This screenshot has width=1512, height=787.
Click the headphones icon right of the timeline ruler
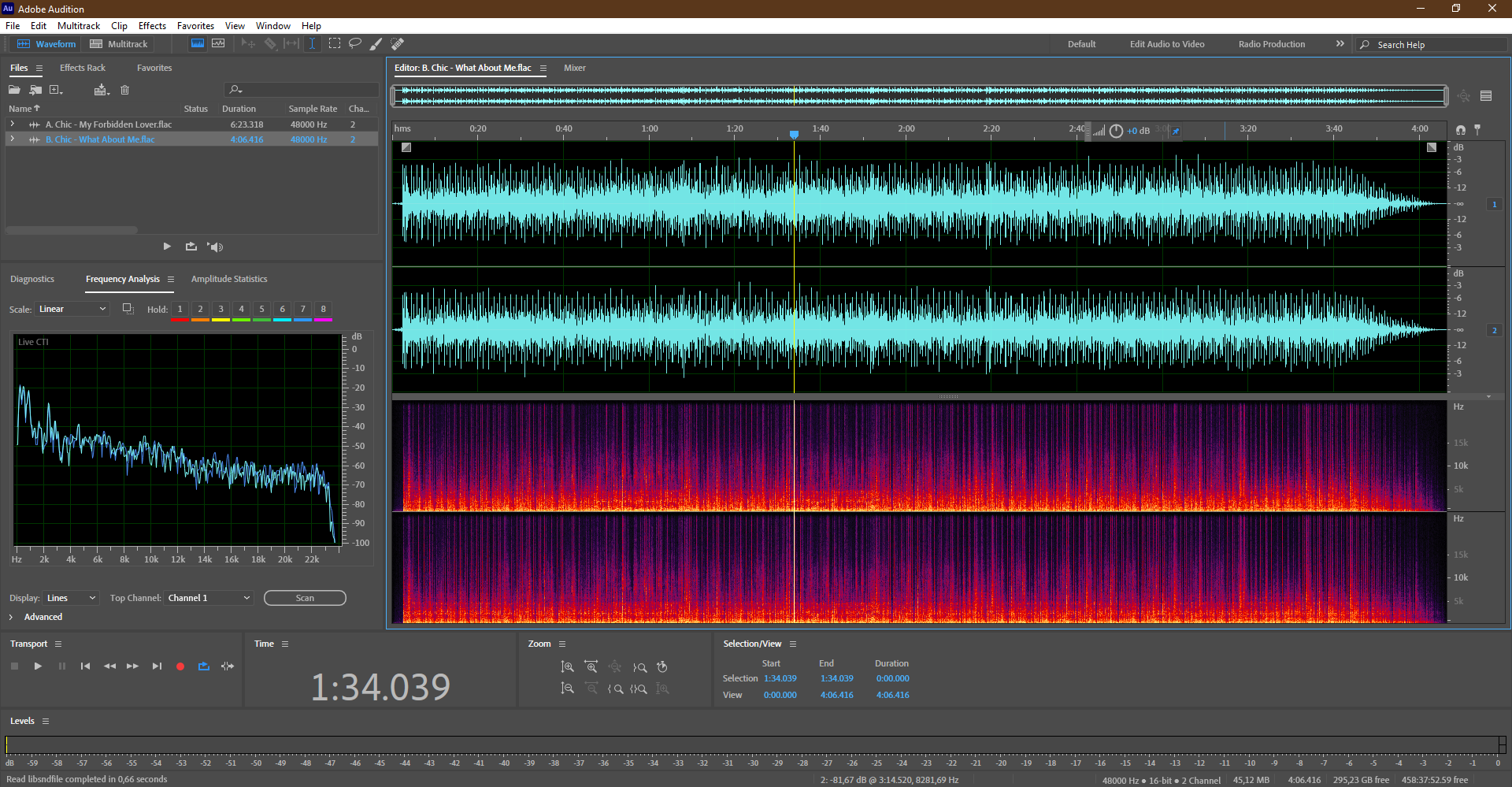(1461, 130)
